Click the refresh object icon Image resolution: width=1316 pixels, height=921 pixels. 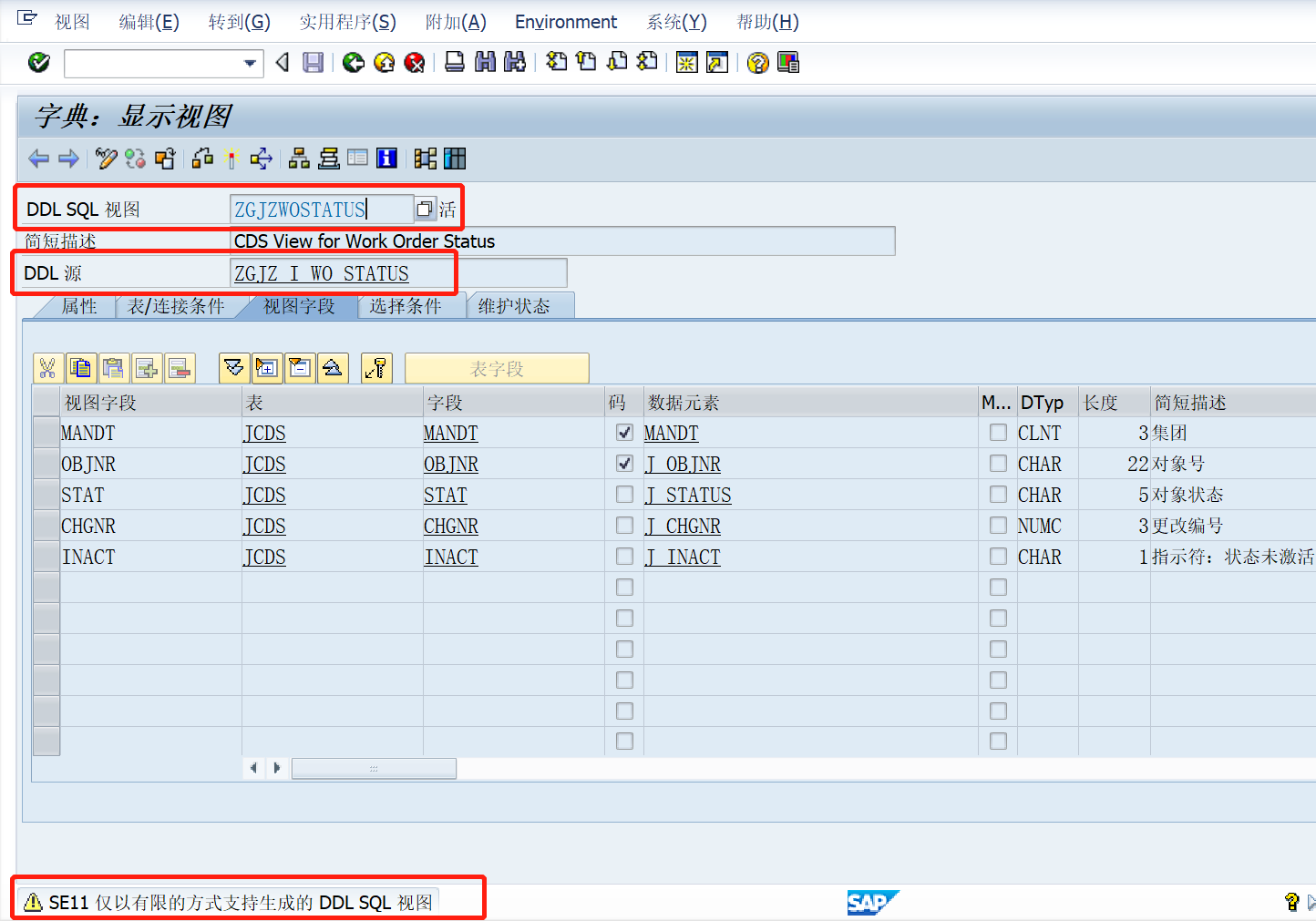pos(135,159)
